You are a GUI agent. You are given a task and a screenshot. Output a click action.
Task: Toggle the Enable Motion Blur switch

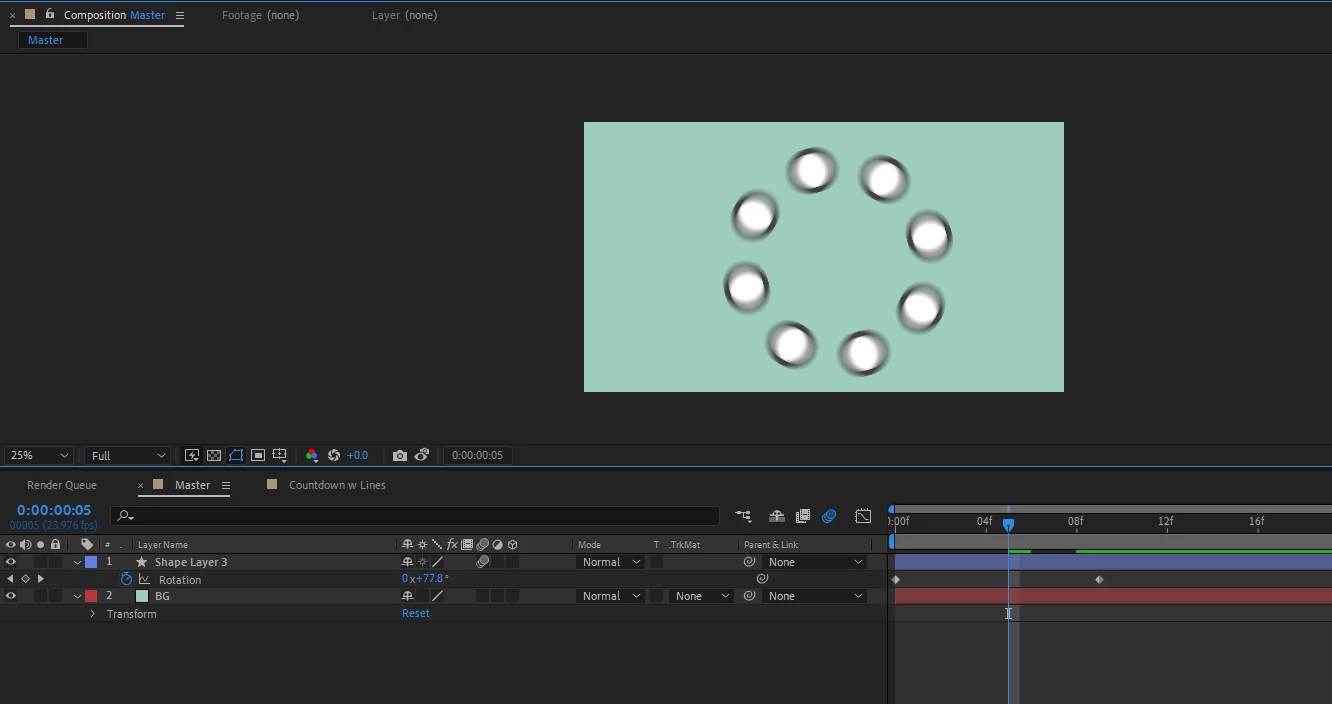click(x=829, y=516)
